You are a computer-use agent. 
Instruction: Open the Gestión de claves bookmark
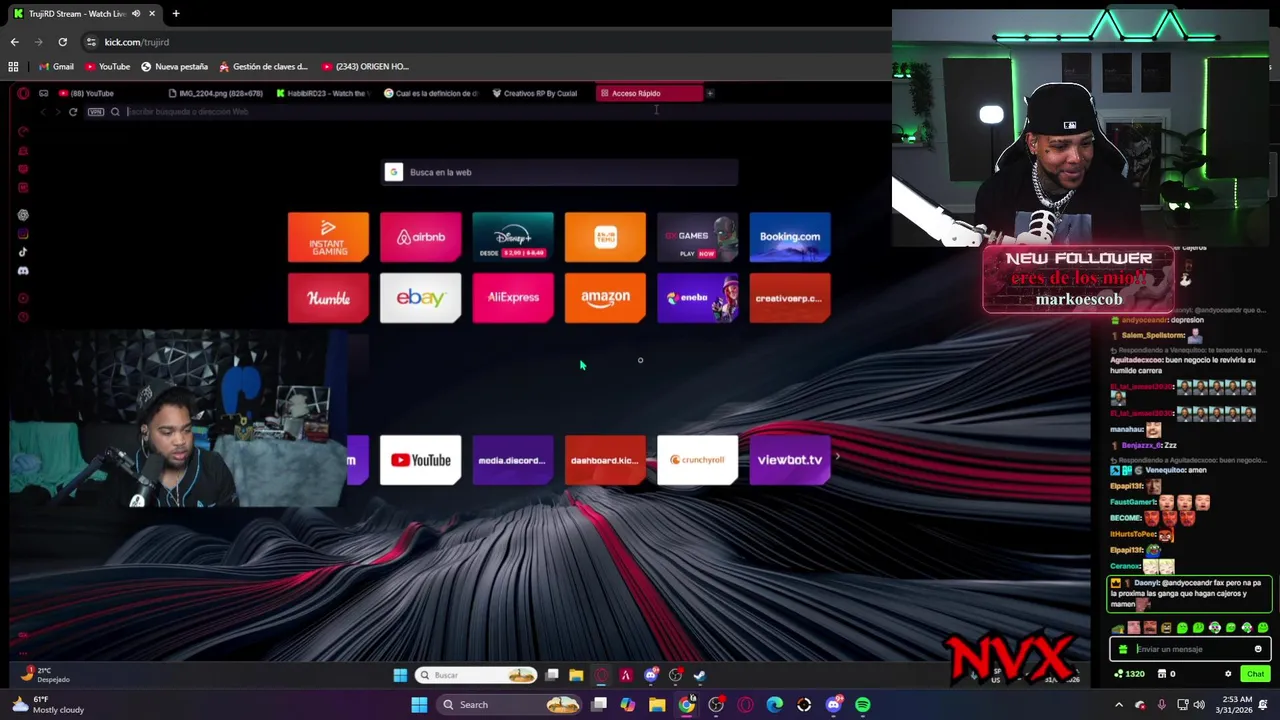[263, 67]
